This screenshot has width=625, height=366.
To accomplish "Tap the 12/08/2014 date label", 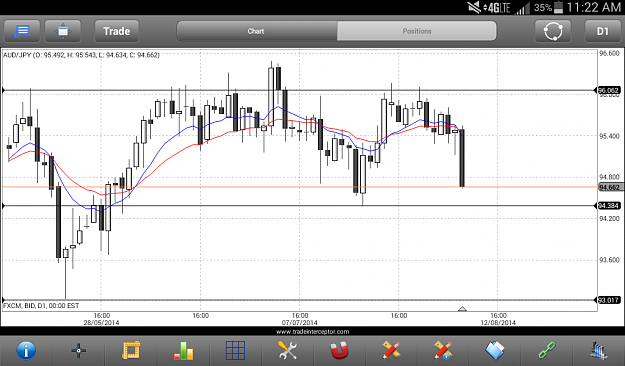I will 498,323.
